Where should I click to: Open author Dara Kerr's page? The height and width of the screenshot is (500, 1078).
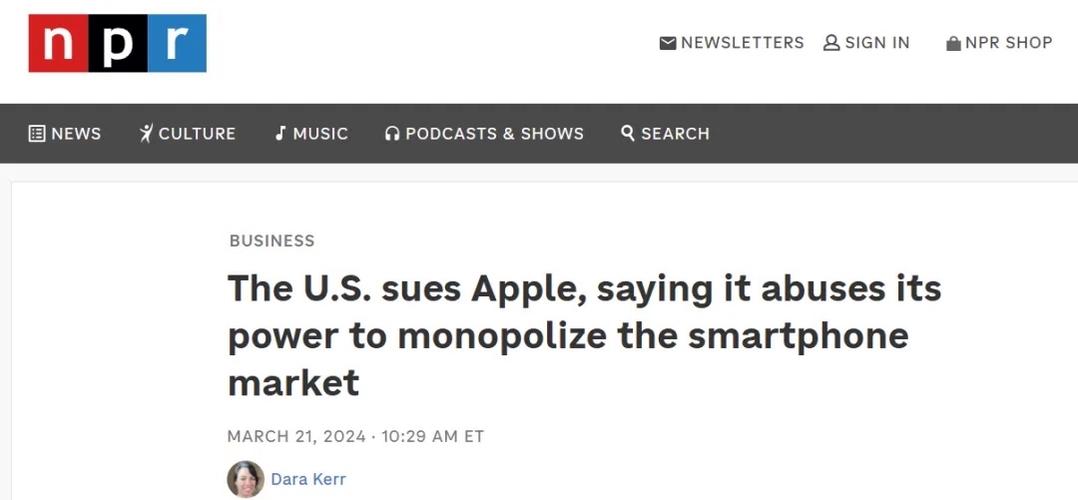pos(308,479)
